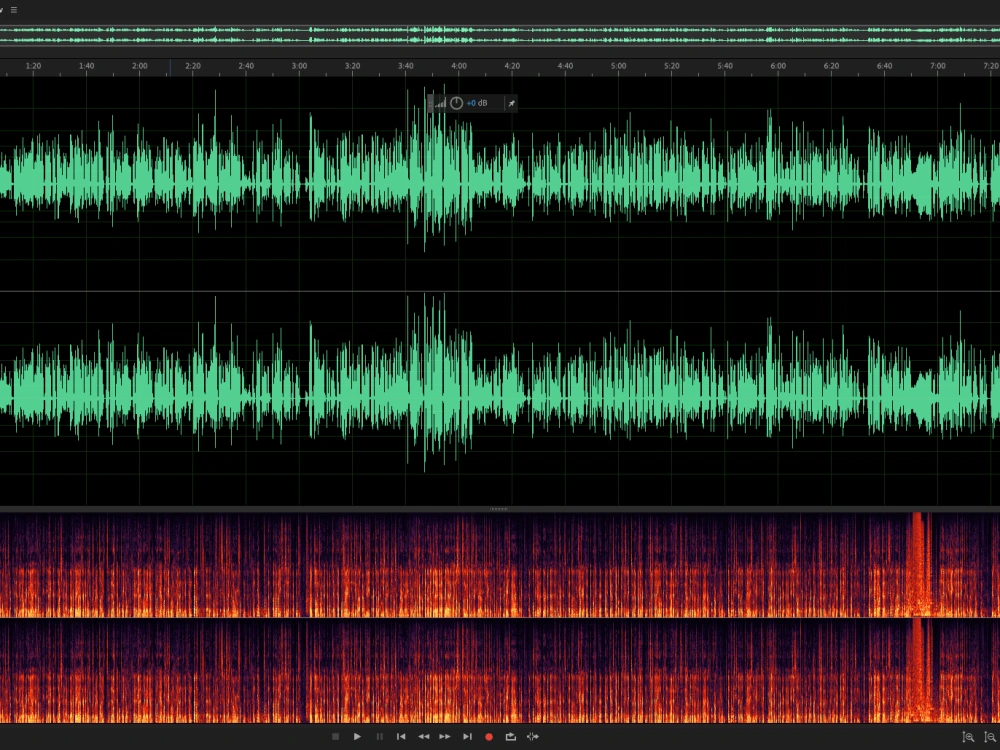
Task: Click the HUD volume level bars icon
Action: click(441, 103)
